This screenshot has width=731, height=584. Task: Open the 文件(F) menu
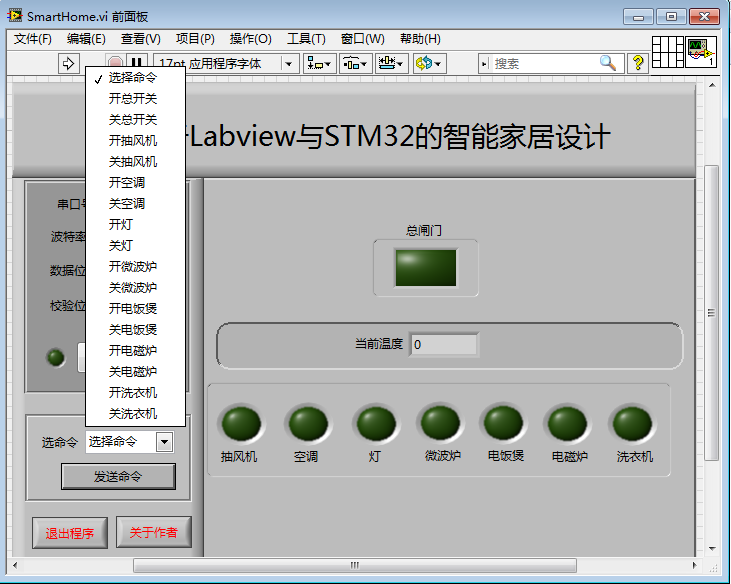(x=33, y=39)
